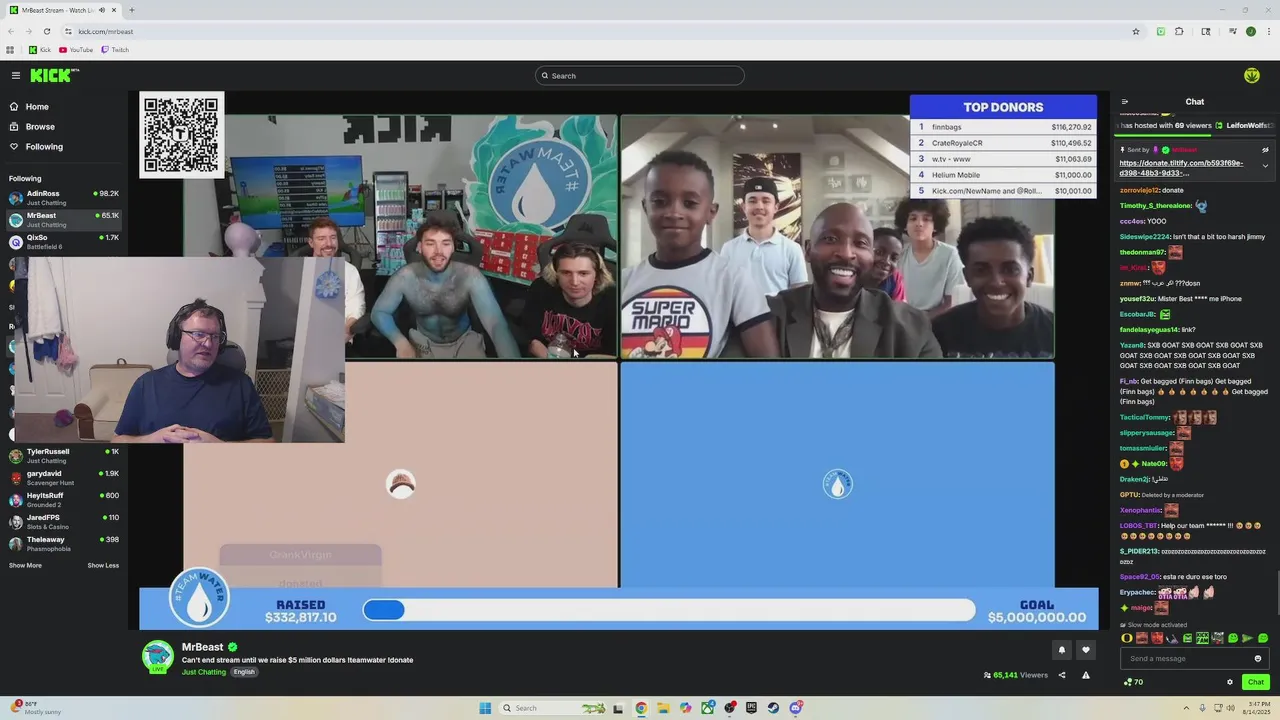This screenshot has width=1280, height=720.
Task: Click Helium Mobile donor row
Action: coord(1003,175)
